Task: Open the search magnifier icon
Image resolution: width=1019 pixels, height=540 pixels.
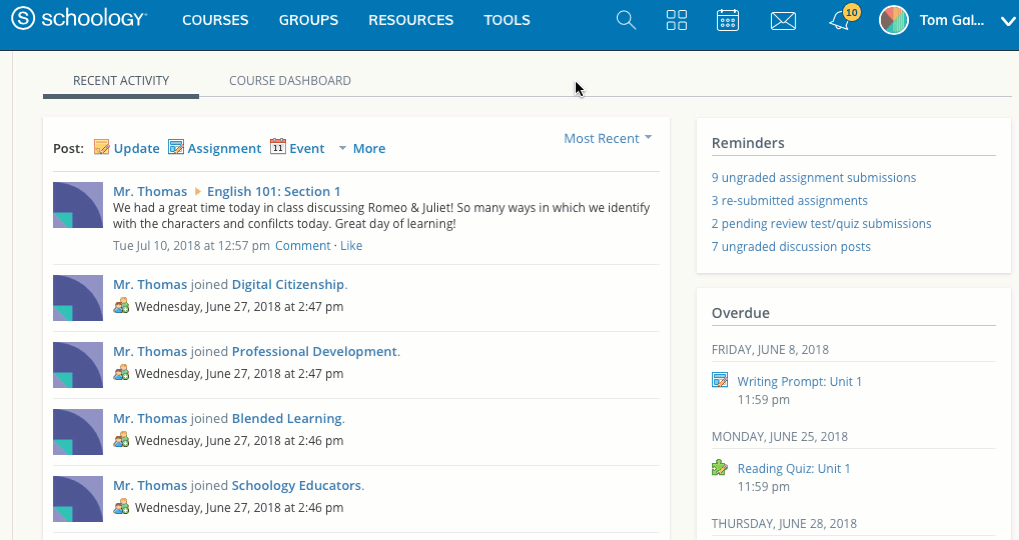Action: coord(626,20)
